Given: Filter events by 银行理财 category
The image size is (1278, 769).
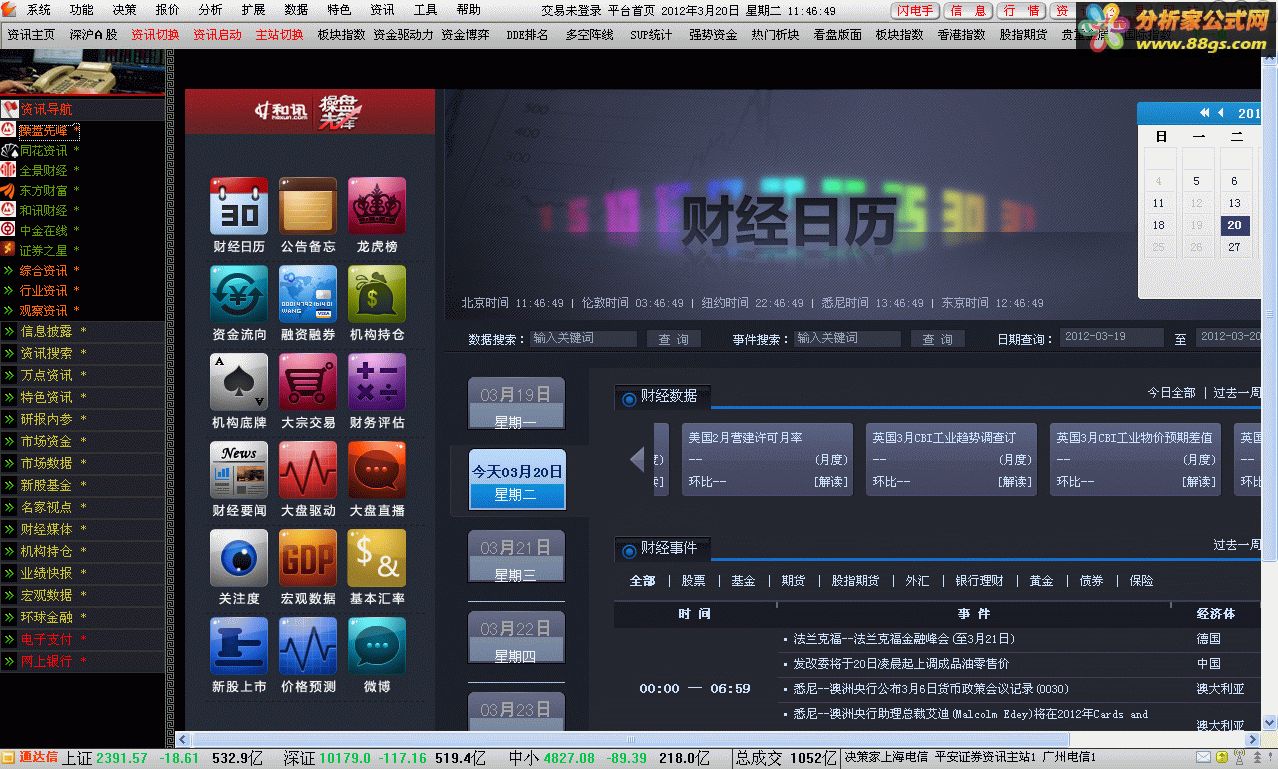Looking at the screenshot, I should (x=979, y=580).
